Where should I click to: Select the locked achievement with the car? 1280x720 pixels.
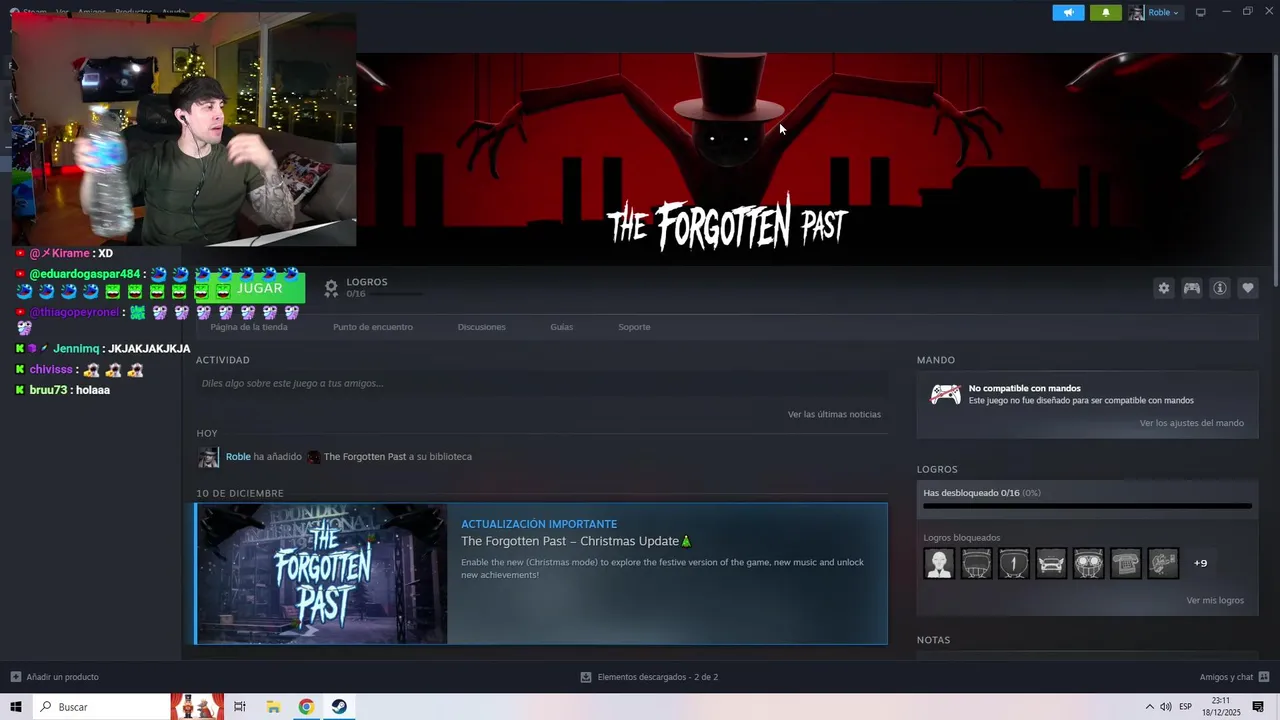(x=1051, y=563)
